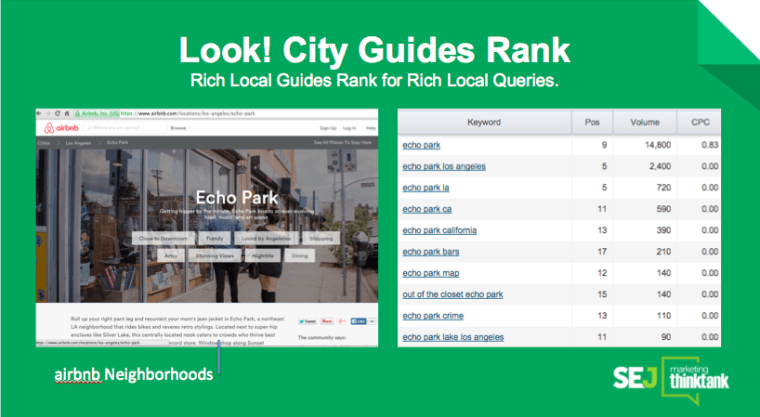Open the 'echo park california' keyword link

(439, 230)
